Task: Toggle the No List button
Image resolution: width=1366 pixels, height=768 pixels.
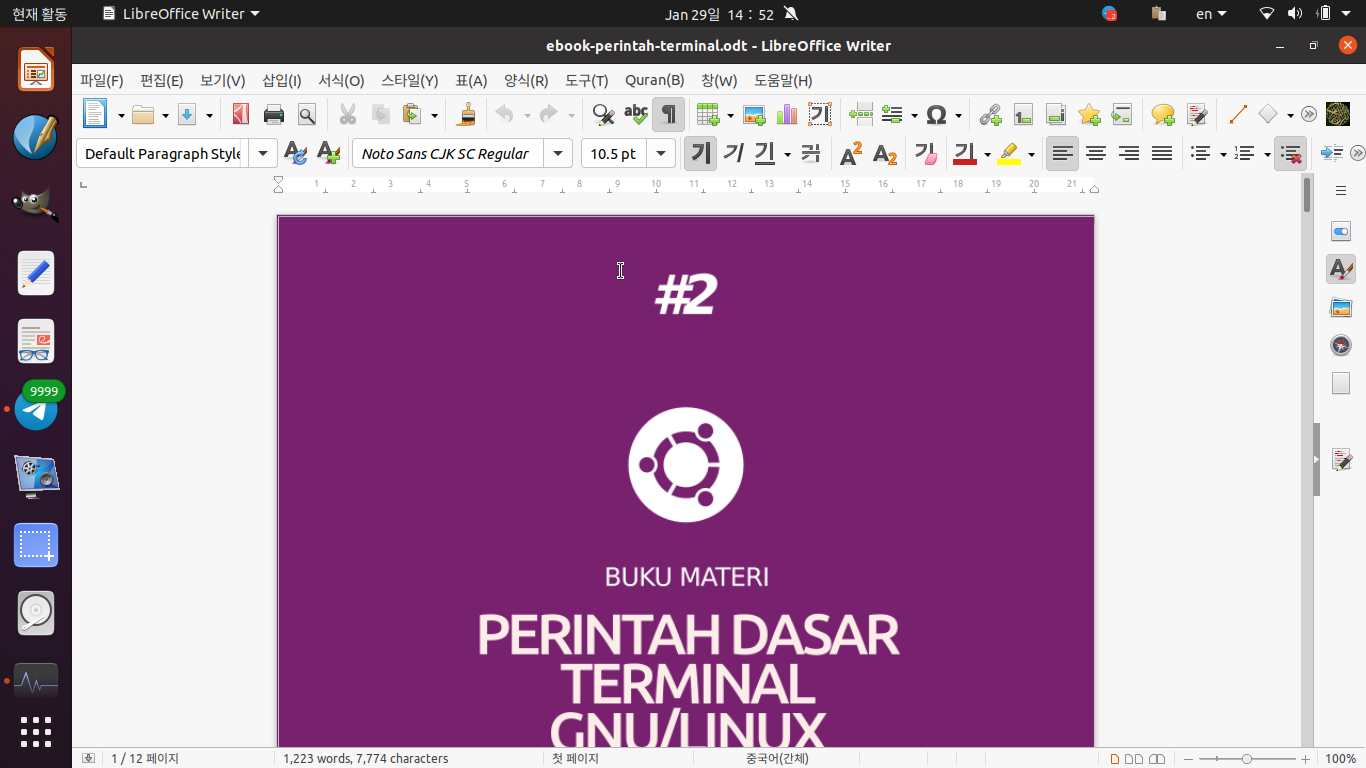Action: click(x=1291, y=153)
